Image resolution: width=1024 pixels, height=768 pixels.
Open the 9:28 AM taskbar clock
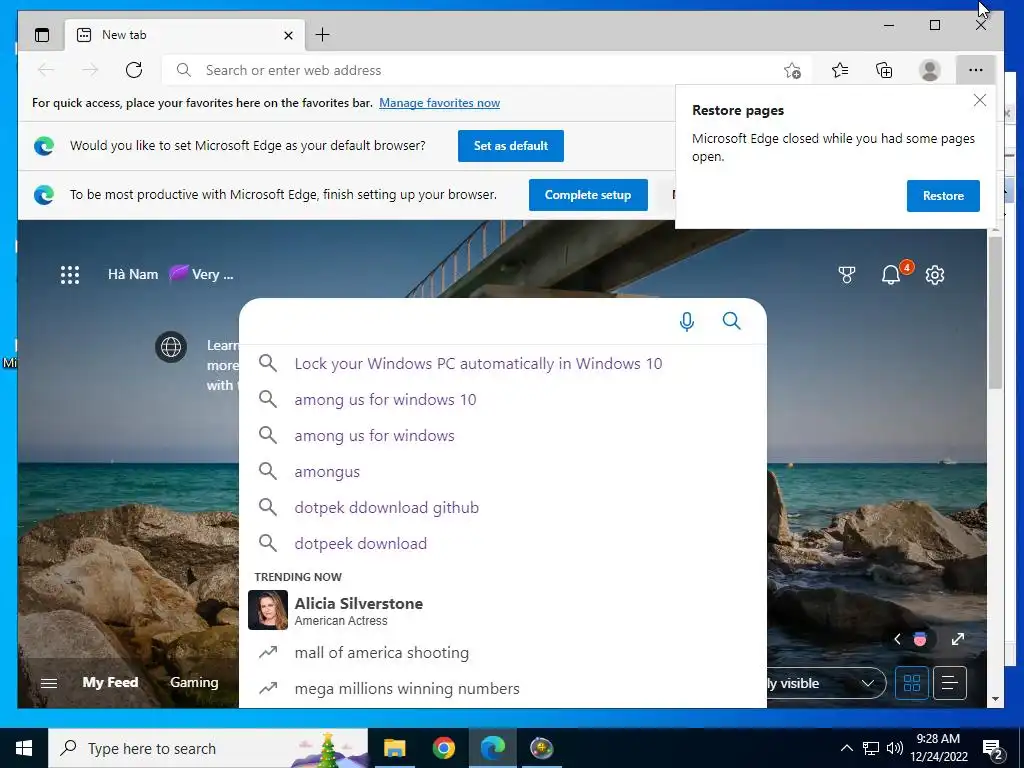938,748
